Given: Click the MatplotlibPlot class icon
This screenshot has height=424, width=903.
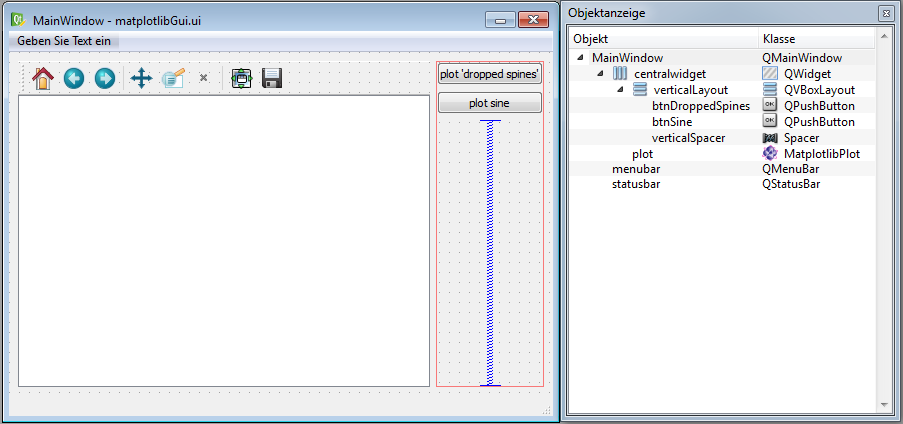Looking at the screenshot, I should [770, 154].
